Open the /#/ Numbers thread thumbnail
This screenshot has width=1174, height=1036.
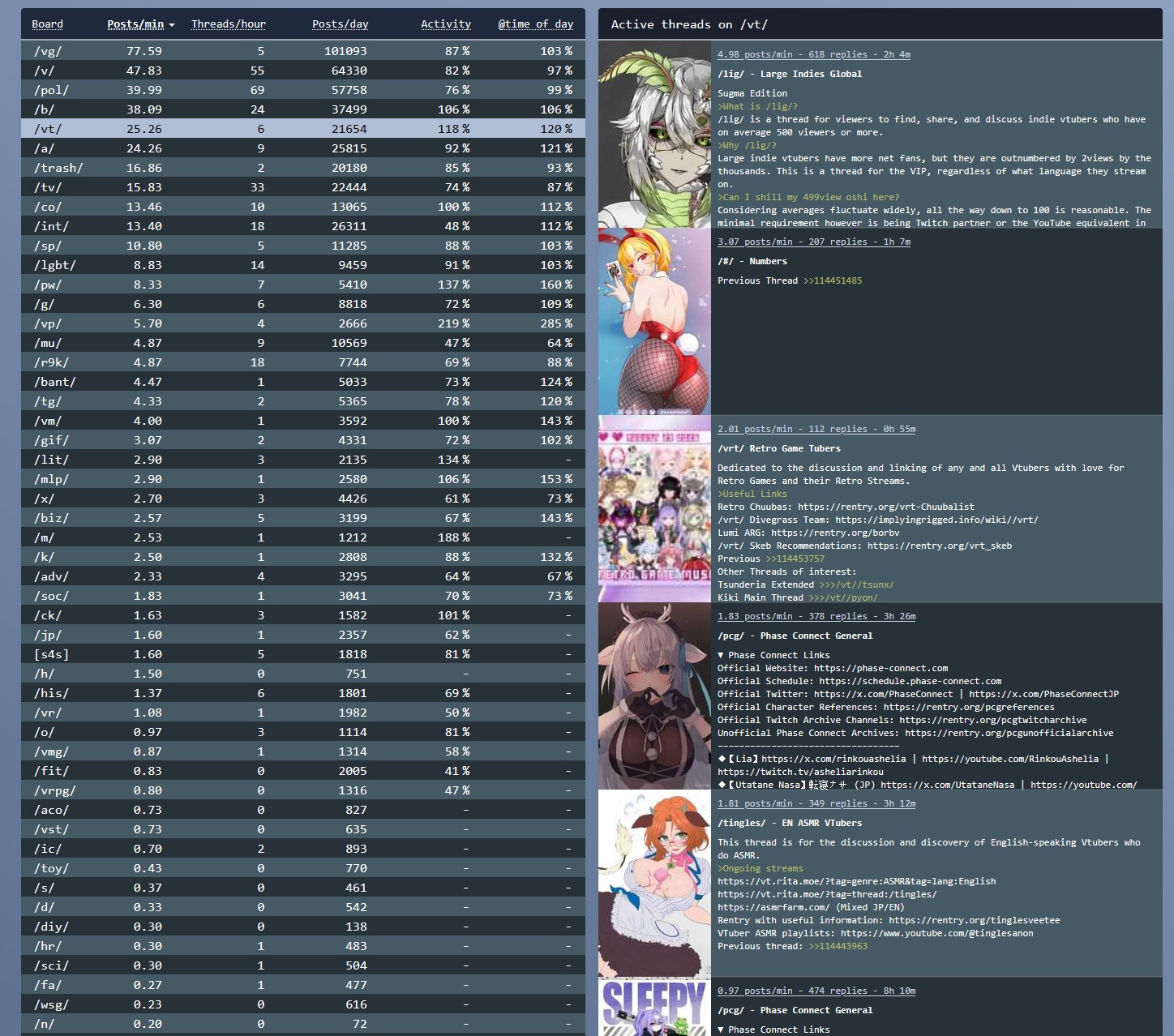click(654, 322)
